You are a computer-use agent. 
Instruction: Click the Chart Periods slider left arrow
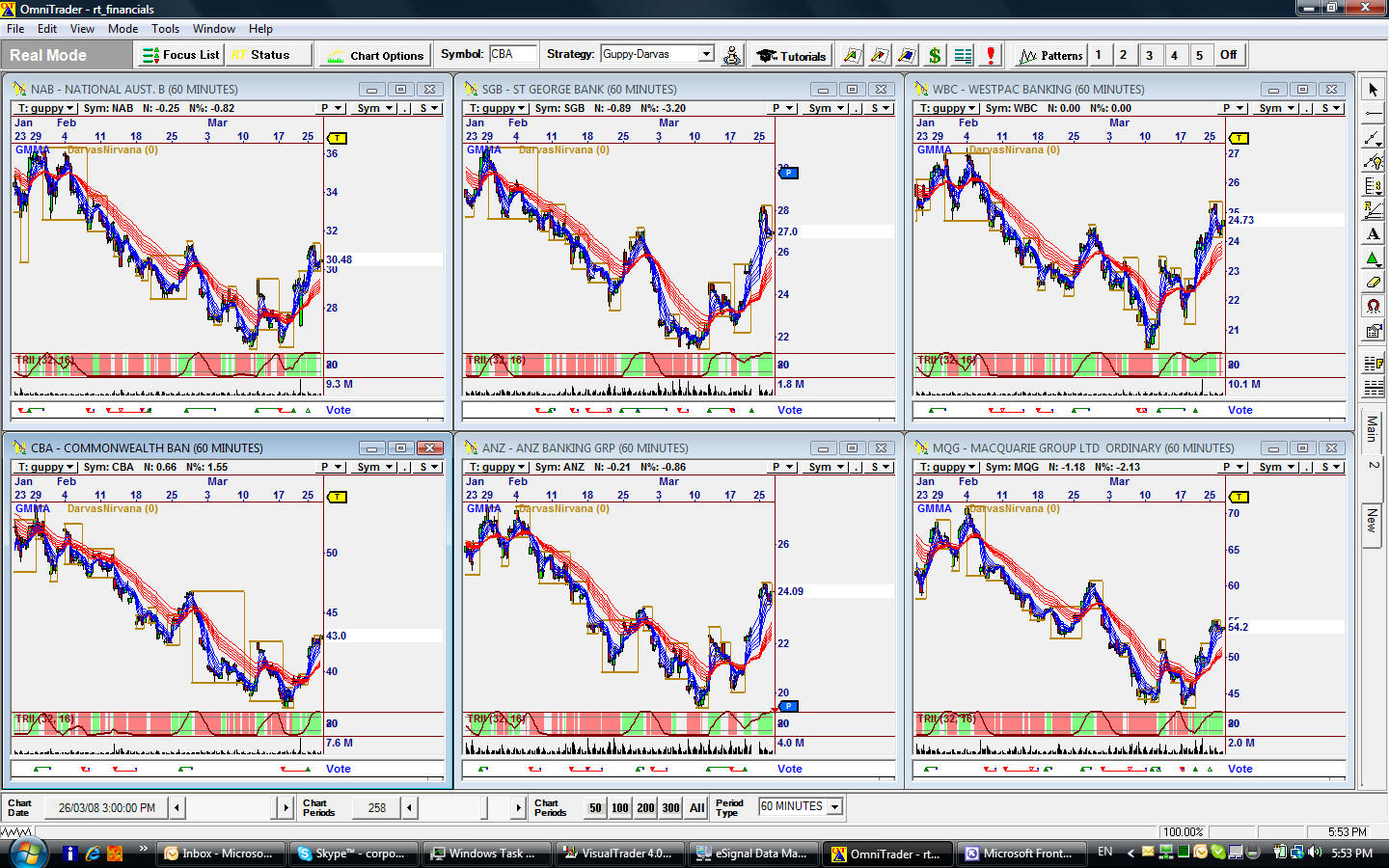pyautogui.click(x=410, y=807)
